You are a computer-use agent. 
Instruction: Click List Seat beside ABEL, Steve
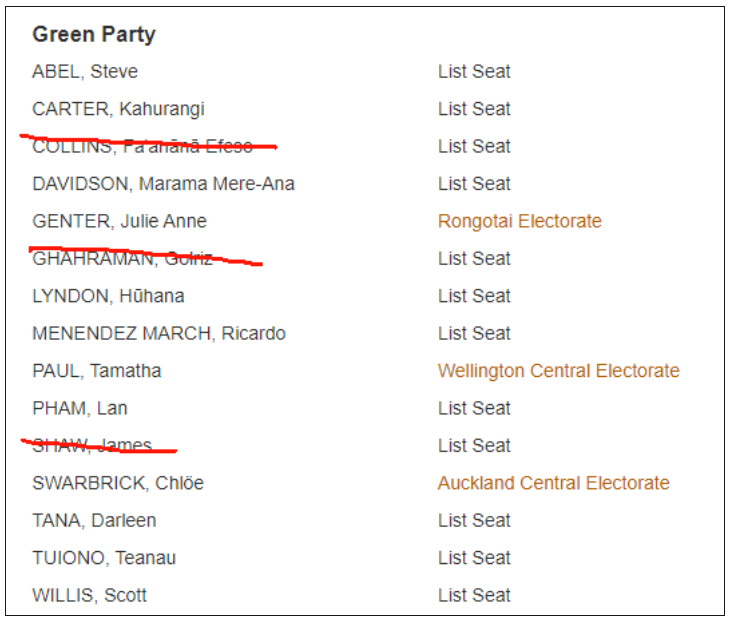coord(474,71)
